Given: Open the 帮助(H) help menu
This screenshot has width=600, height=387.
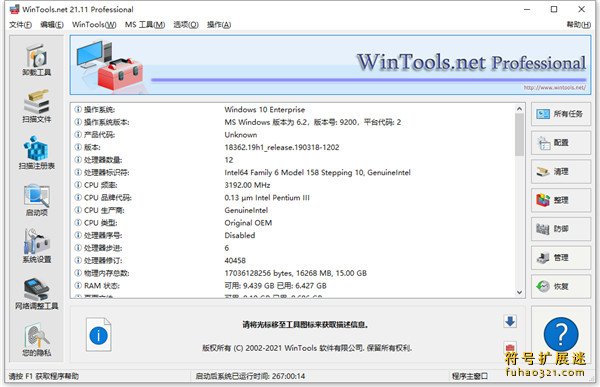Looking at the screenshot, I should tap(579, 24).
